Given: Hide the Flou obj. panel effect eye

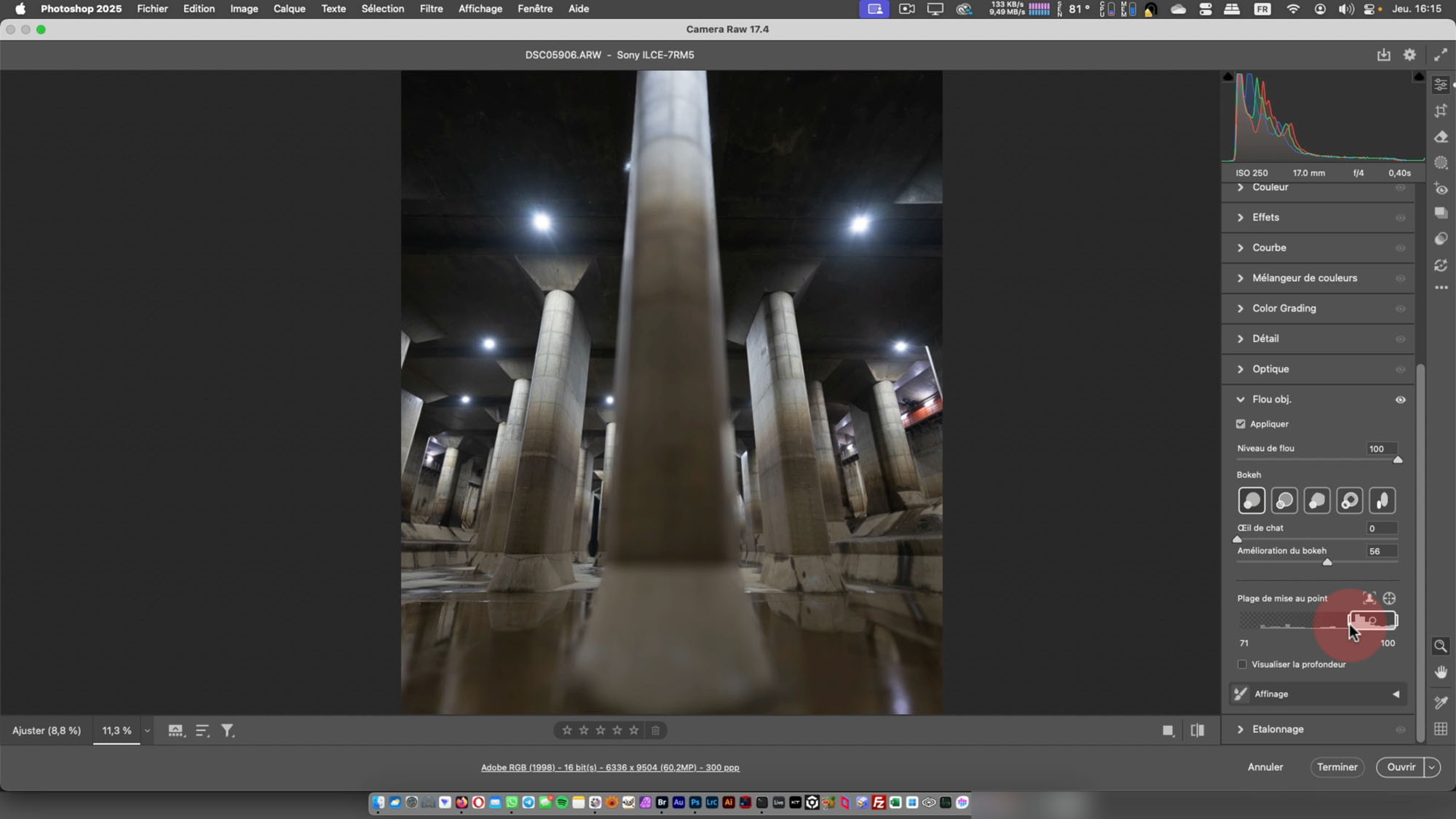Looking at the screenshot, I should click(x=1400, y=400).
